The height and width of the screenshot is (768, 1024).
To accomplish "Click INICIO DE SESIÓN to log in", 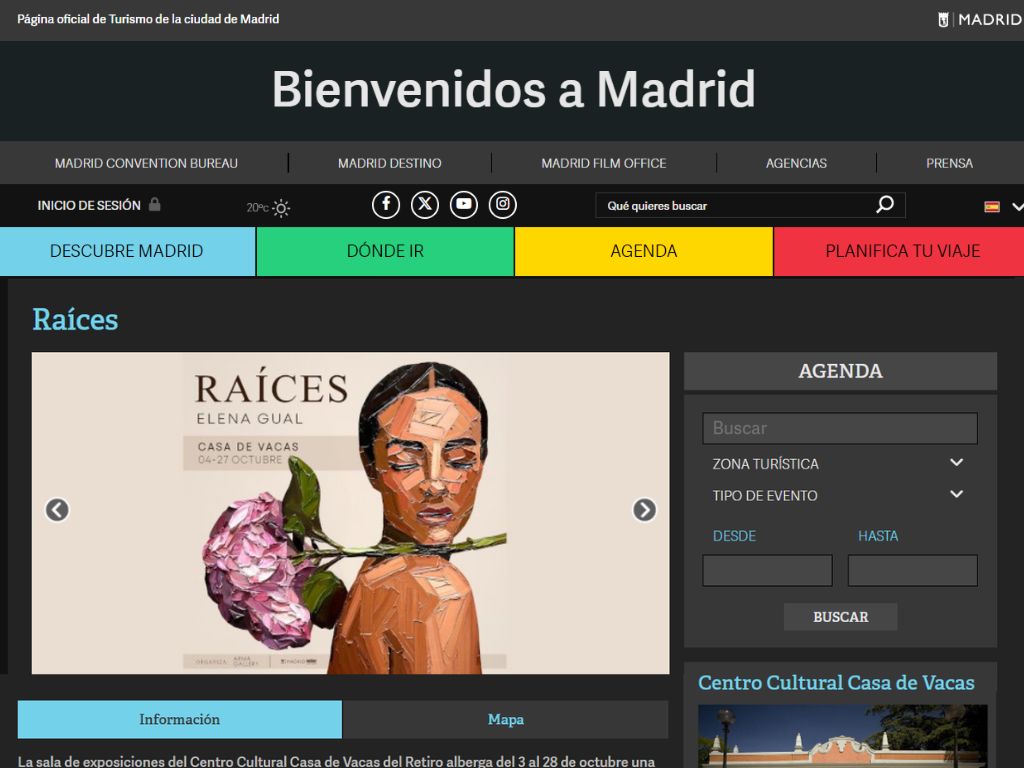I will (90, 204).
